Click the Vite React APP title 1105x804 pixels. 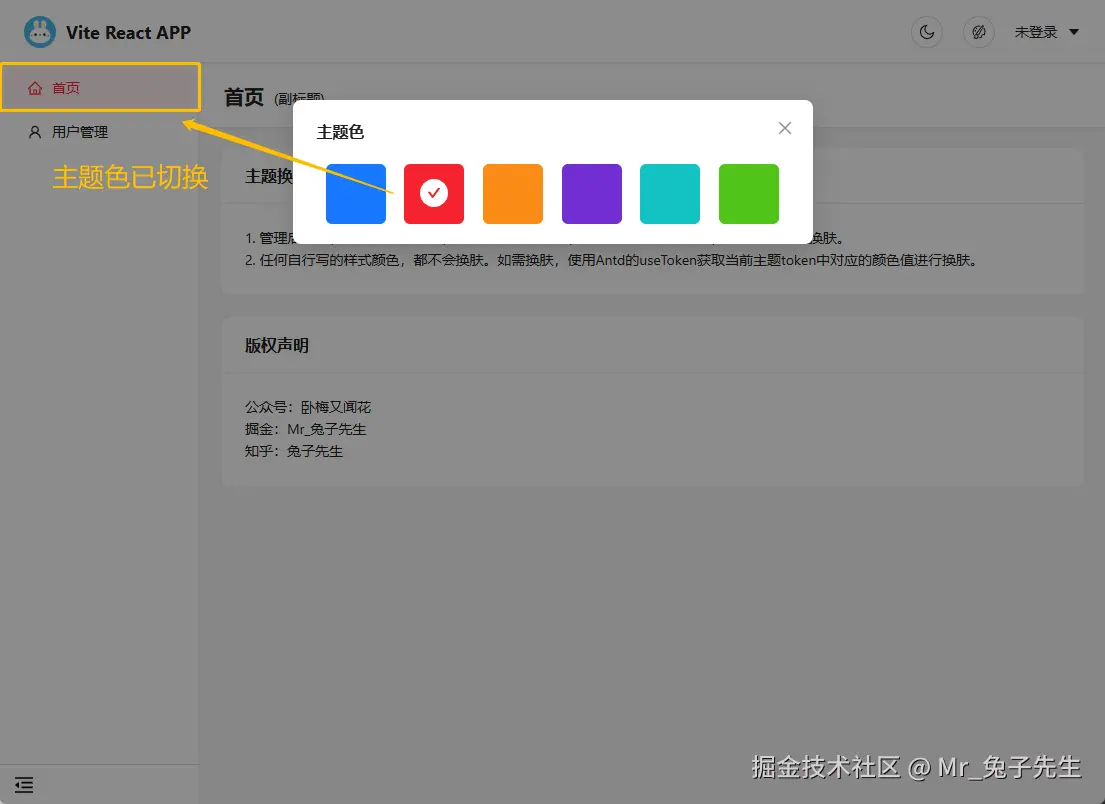[x=128, y=31]
